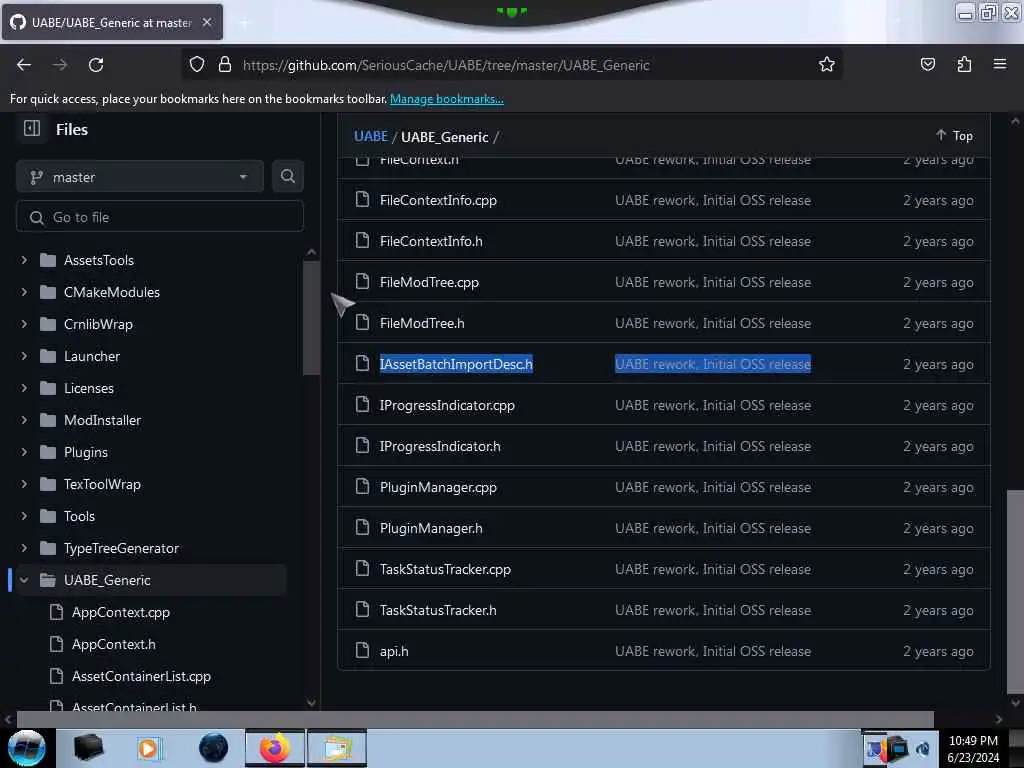The height and width of the screenshot is (768, 1024).
Task: Expand the TypeTreeGenerator folder chevron
Action: [x=24, y=548]
